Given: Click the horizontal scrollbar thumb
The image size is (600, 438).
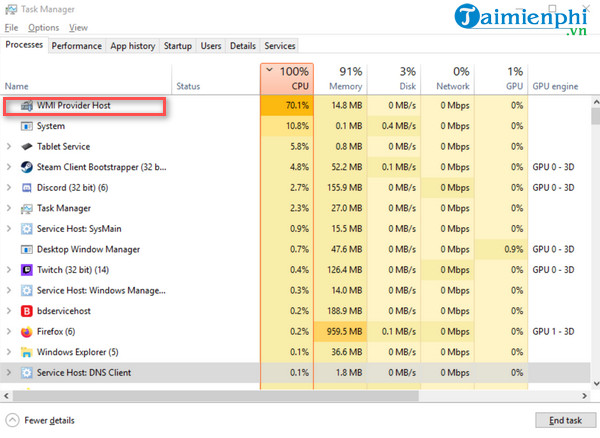Looking at the screenshot, I should [x=216, y=396].
